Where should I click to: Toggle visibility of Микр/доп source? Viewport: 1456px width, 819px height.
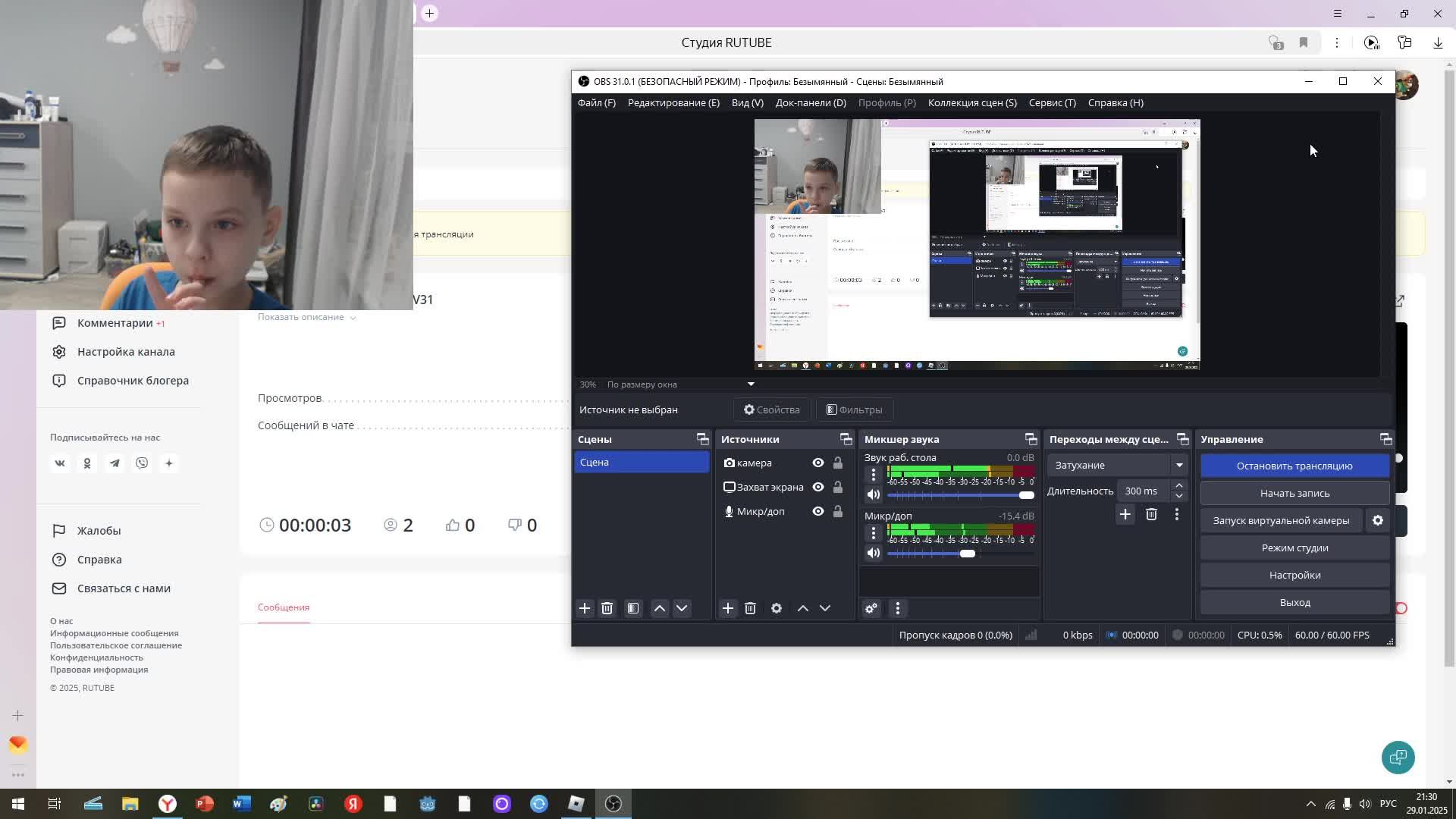[818, 511]
